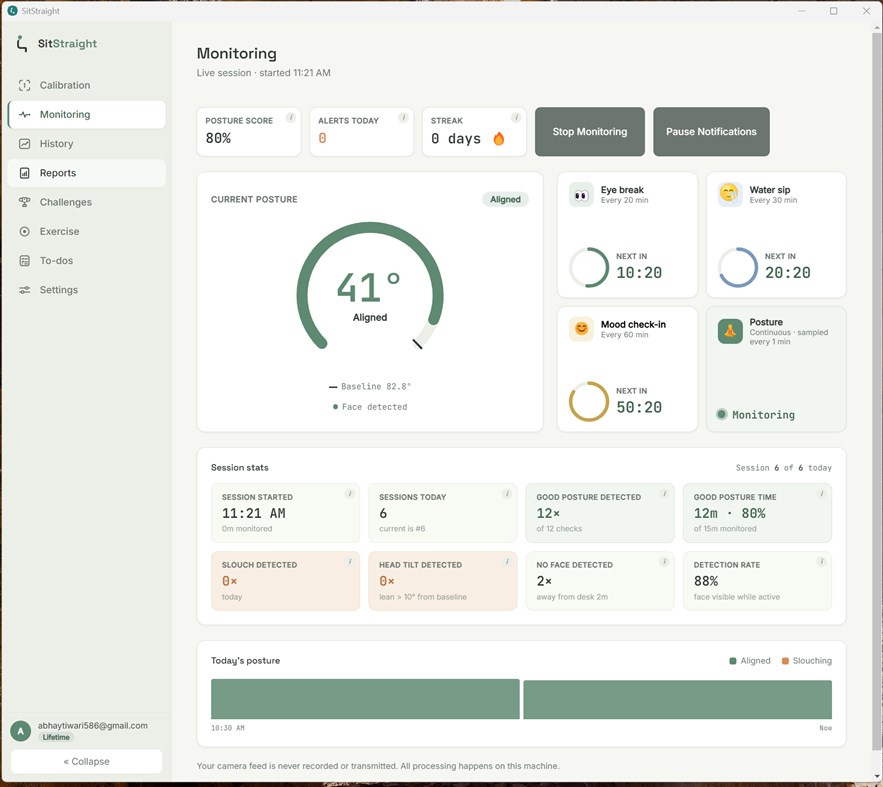Select Monitoring in the sidebar
The width and height of the screenshot is (883, 787).
click(x=87, y=114)
